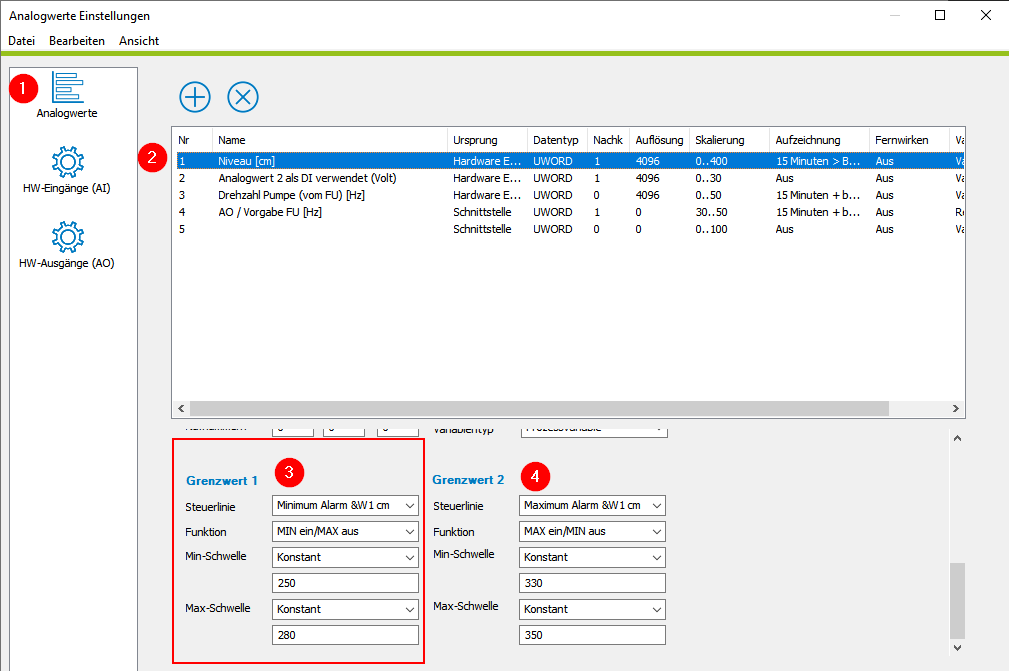Image resolution: width=1009 pixels, height=671 pixels.
Task: Expand Grenzwert 2 Steuerlinie dropdown
Action: pyautogui.click(x=592, y=506)
